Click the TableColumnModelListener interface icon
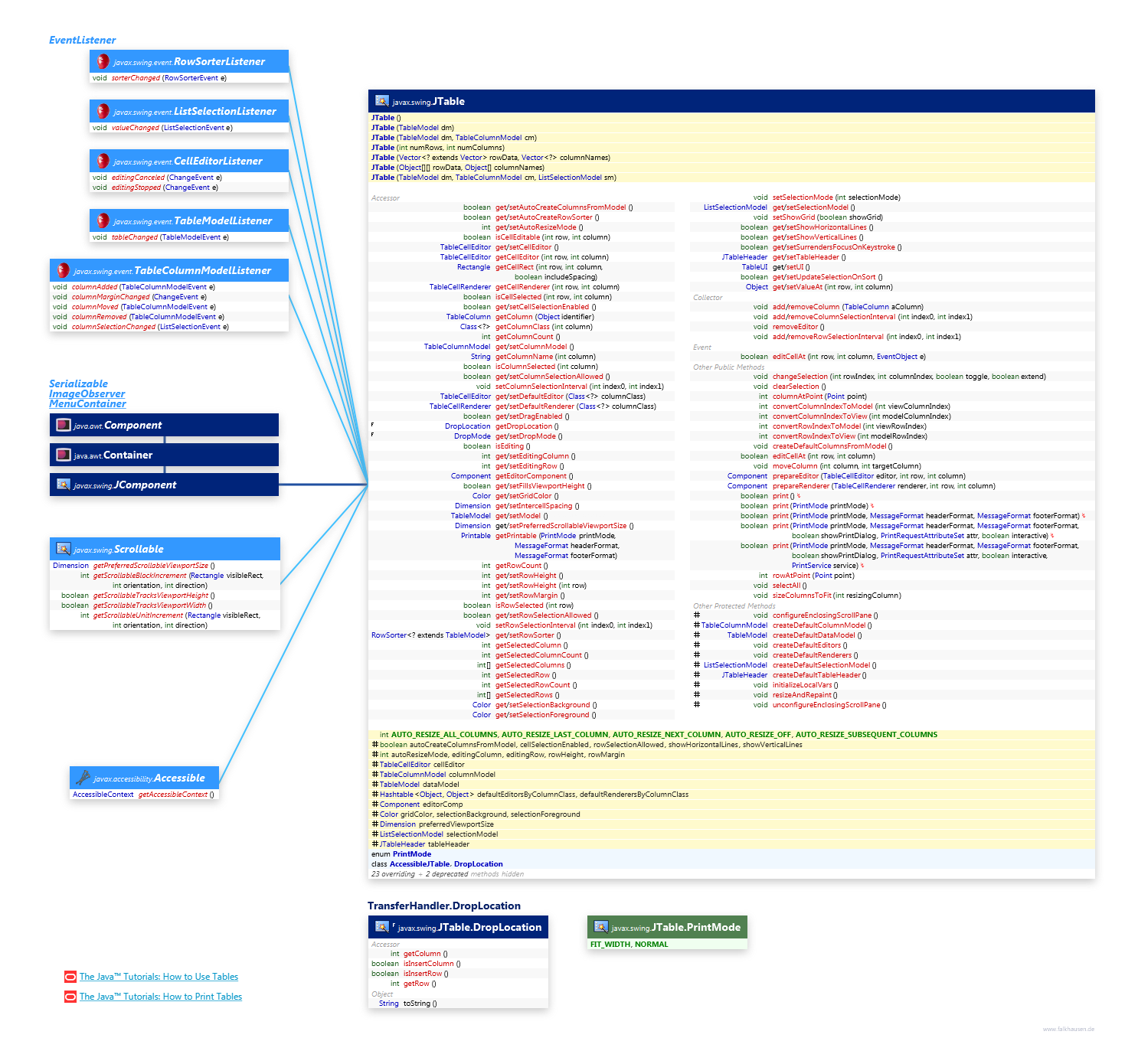 click(63, 270)
